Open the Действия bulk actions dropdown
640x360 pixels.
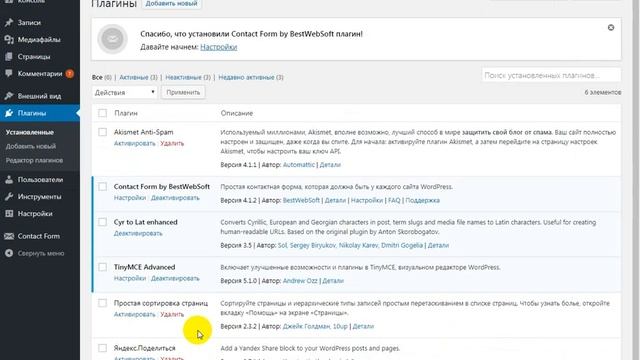[x=124, y=92]
